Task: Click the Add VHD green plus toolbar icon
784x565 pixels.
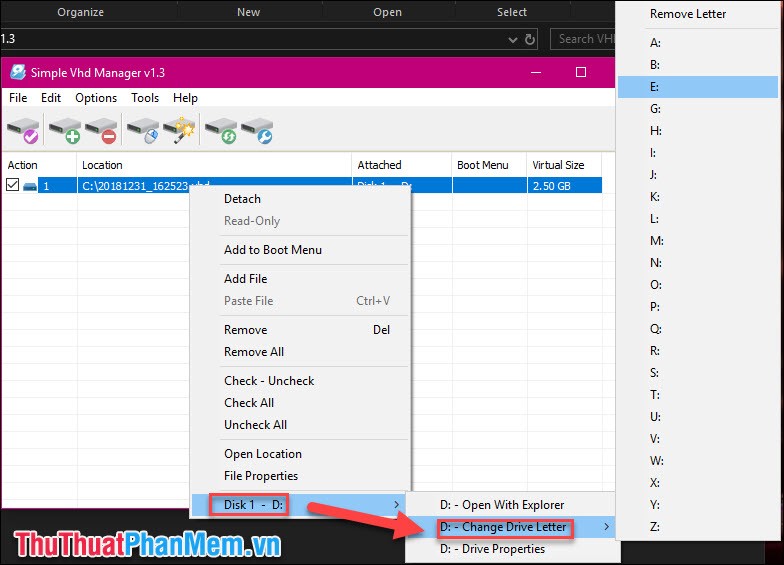Action: [65, 130]
